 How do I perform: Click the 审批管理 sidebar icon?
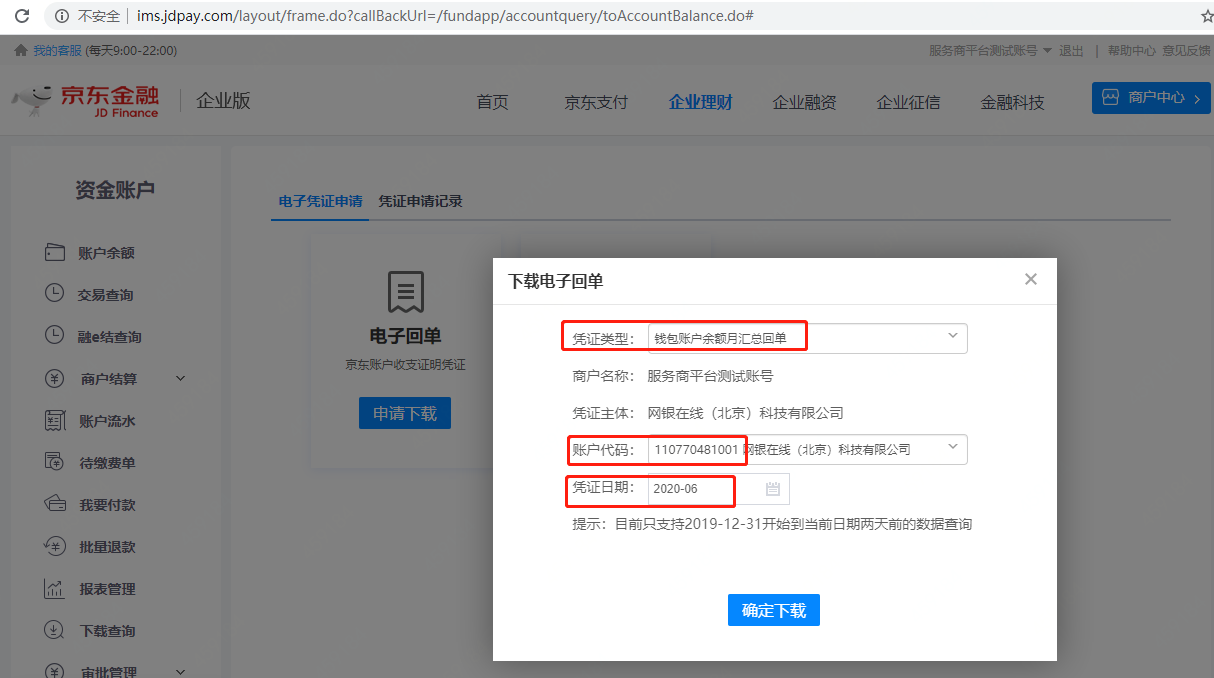55,671
